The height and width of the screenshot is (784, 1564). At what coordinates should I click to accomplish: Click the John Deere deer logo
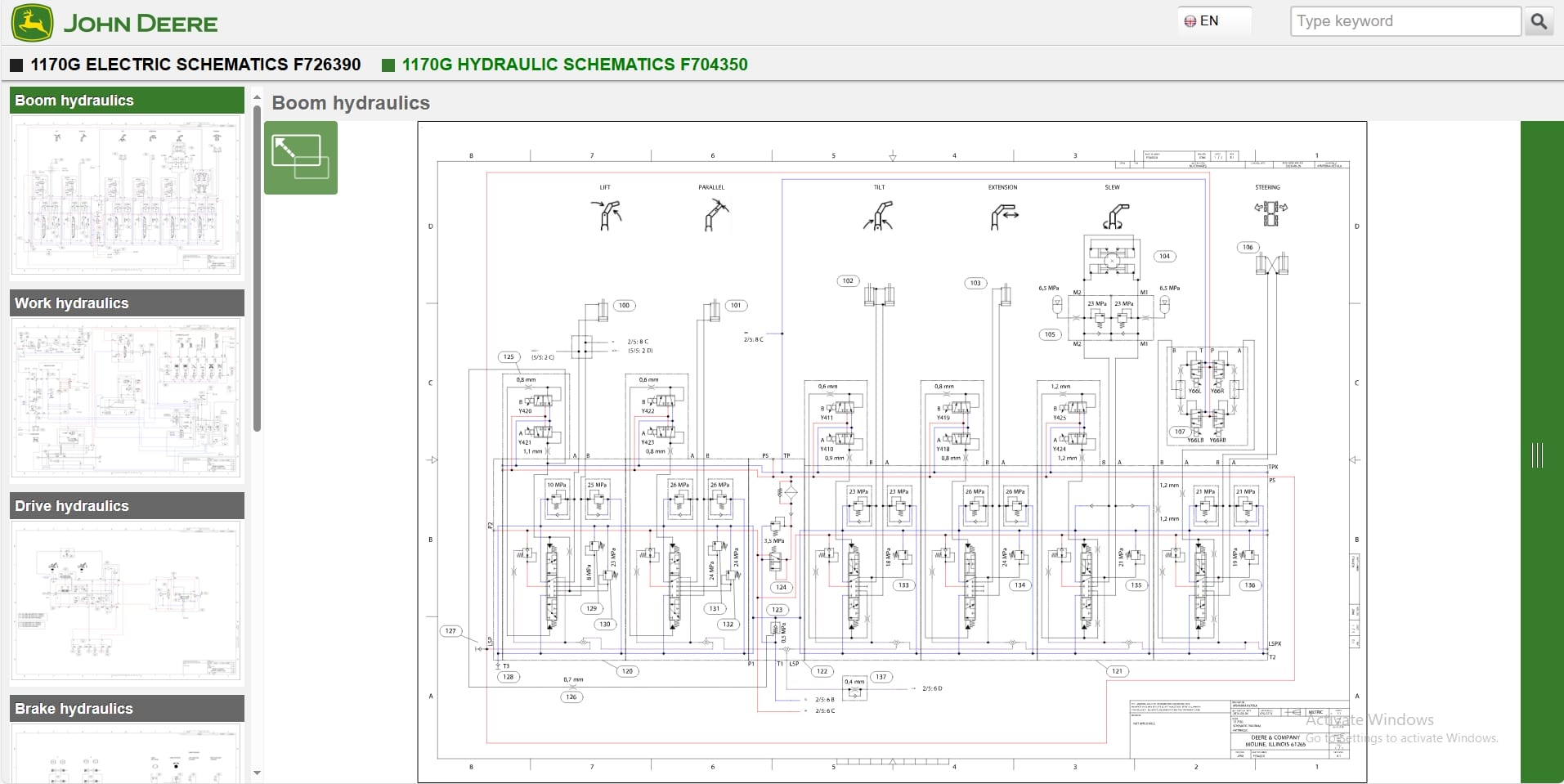(32, 22)
